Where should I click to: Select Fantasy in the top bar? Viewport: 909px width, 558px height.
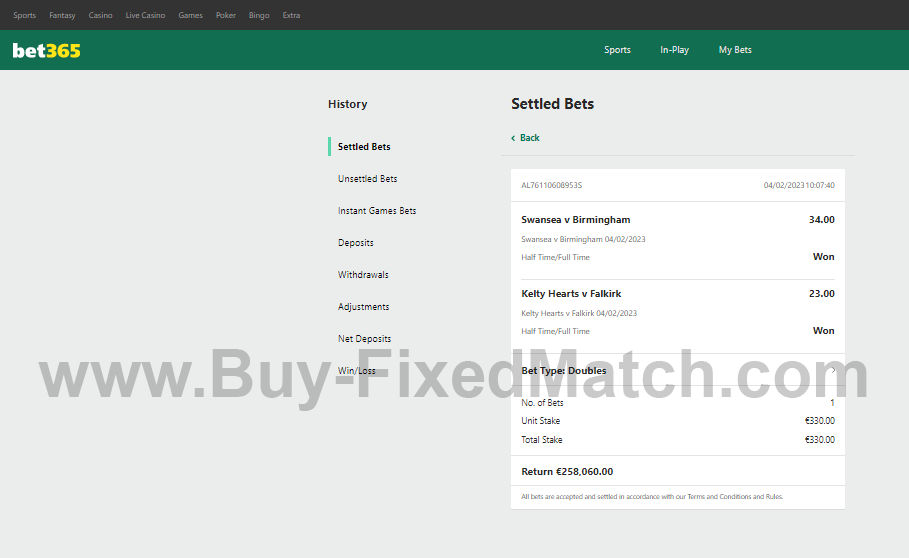(x=62, y=15)
